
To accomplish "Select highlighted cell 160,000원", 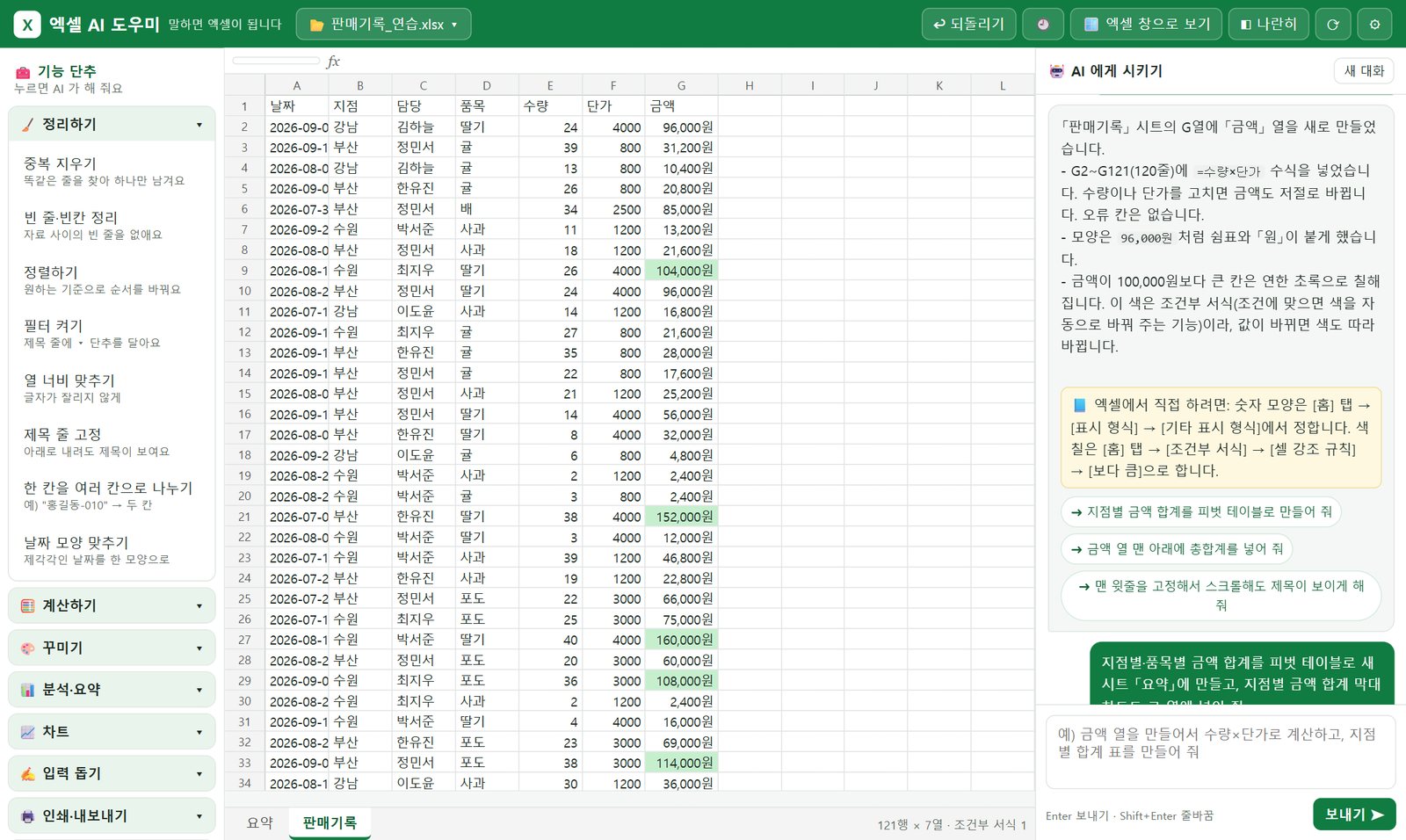I will coord(681,640).
